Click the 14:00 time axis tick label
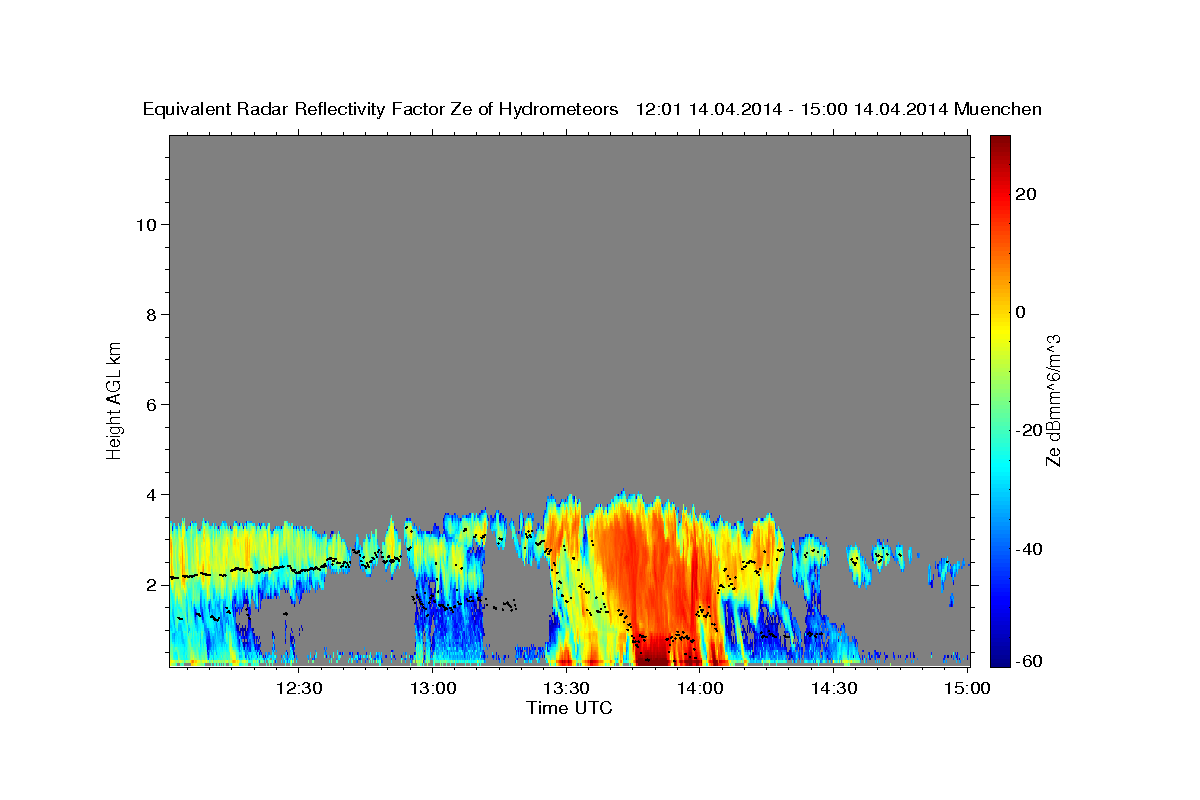1200x800 pixels. (x=699, y=689)
